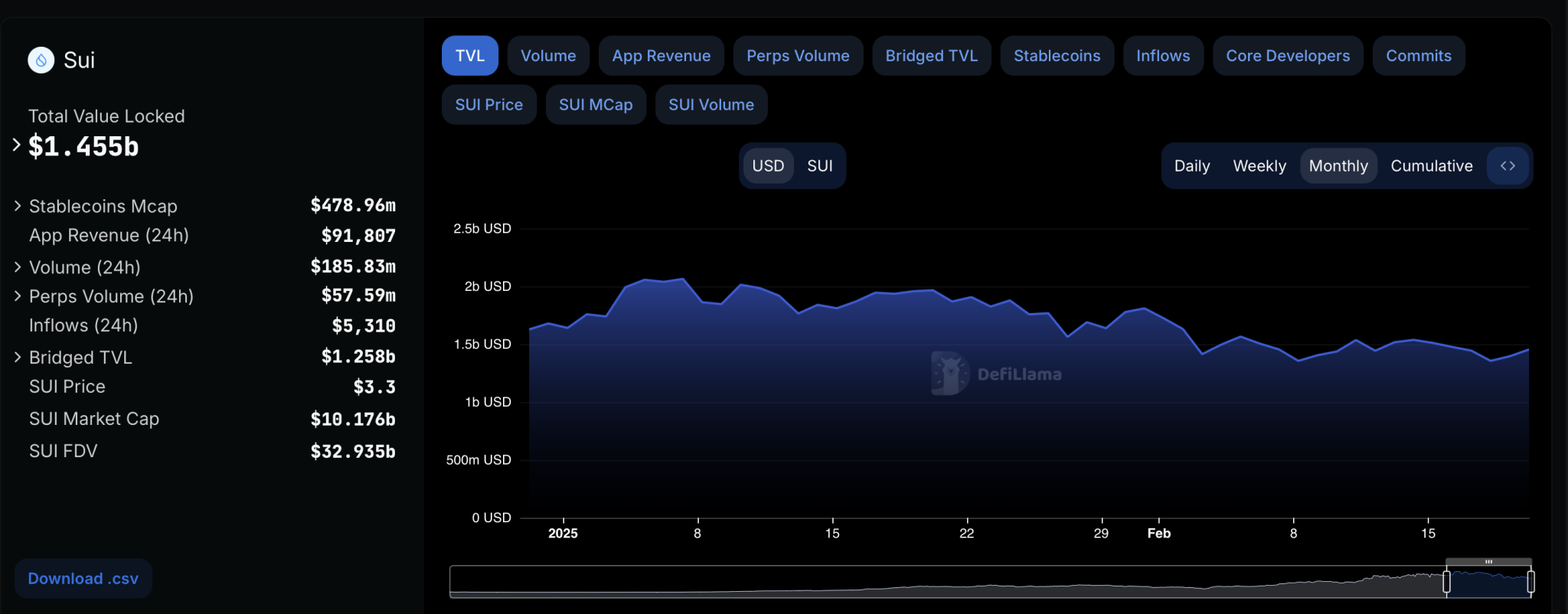The width and height of the screenshot is (1568, 614).
Task: Click the $478.96m stablecoins value
Action: coord(353,205)
